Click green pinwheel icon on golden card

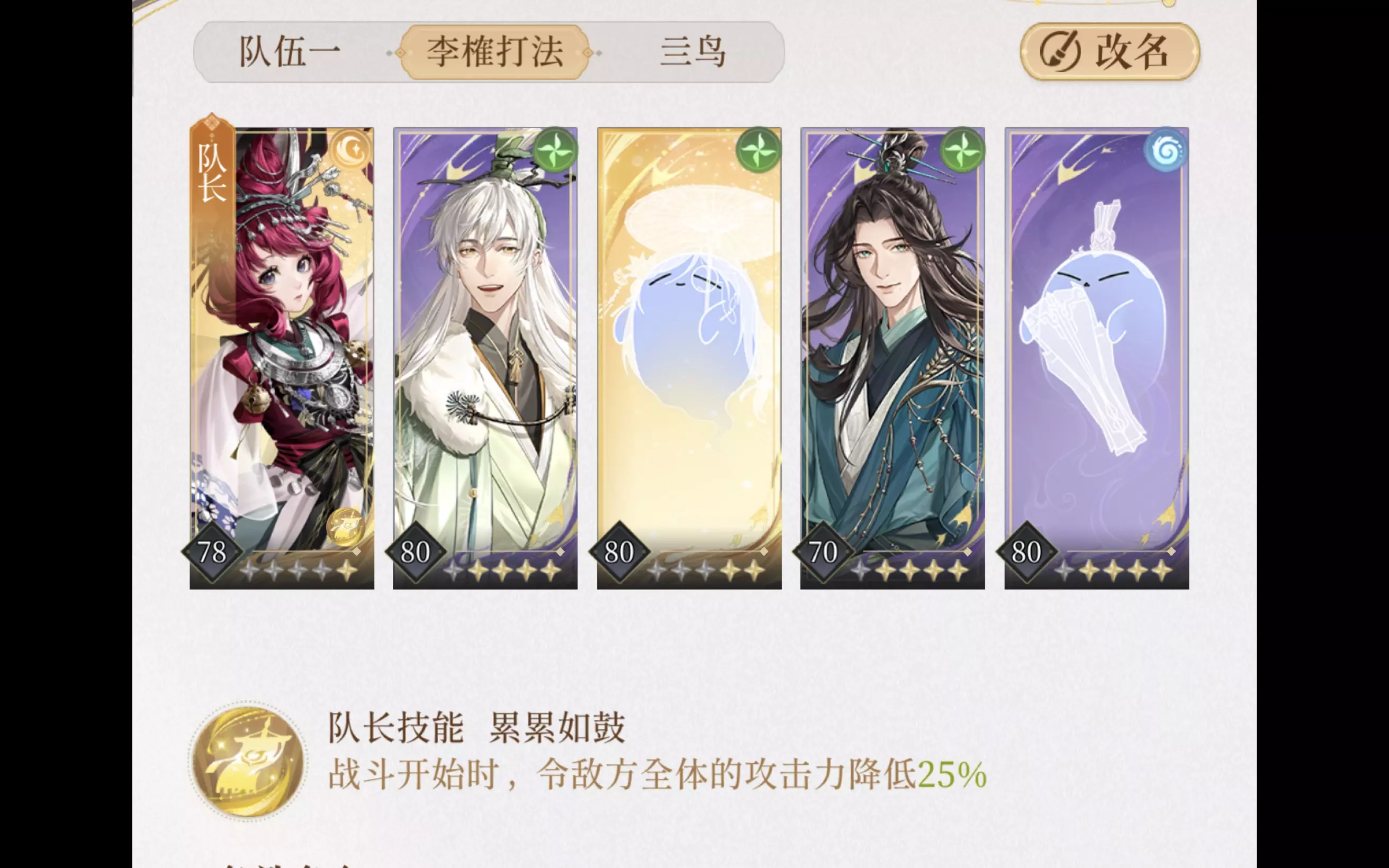759,150
